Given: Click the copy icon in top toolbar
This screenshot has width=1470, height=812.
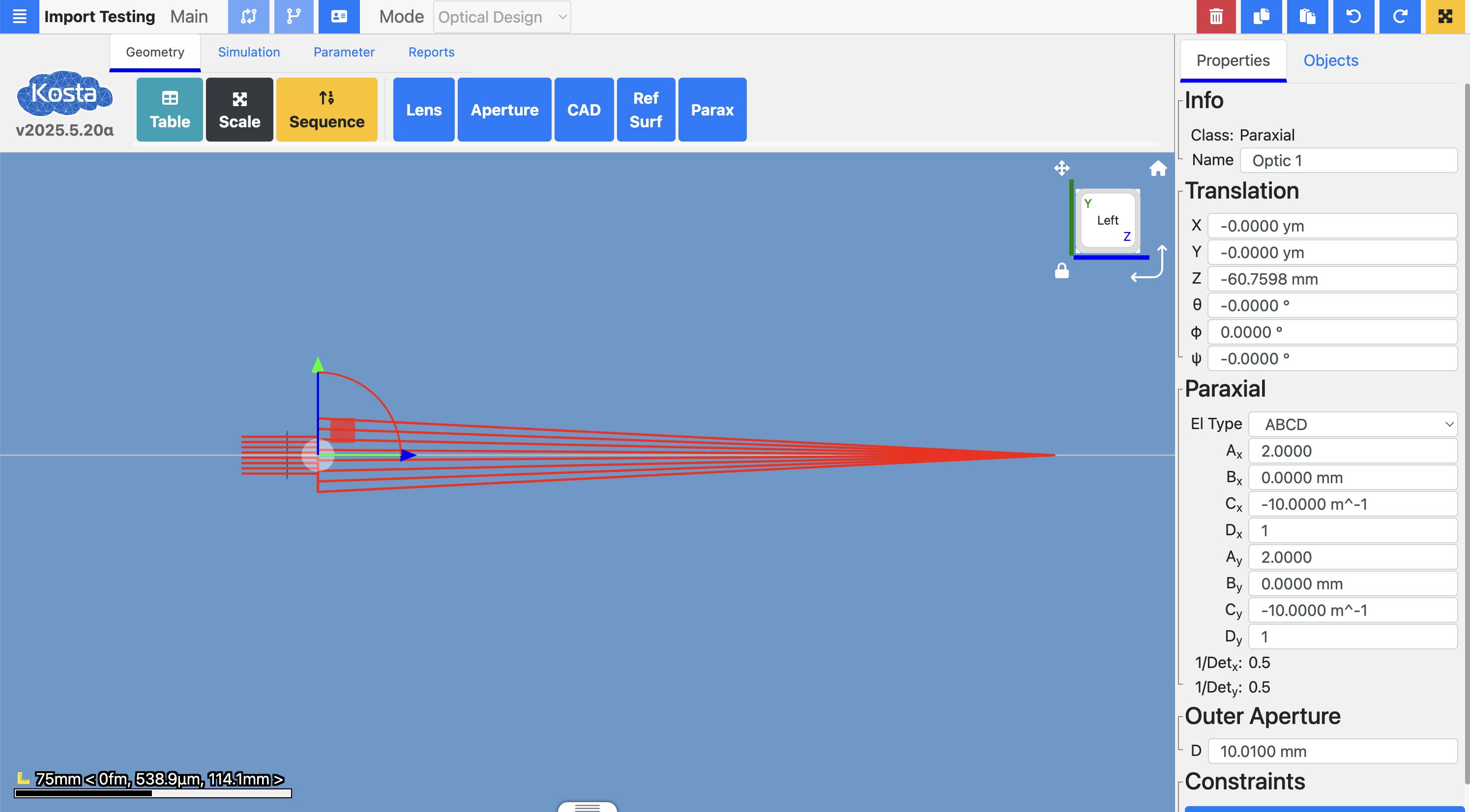Looking at the screenshot, I should point(1261,17).
